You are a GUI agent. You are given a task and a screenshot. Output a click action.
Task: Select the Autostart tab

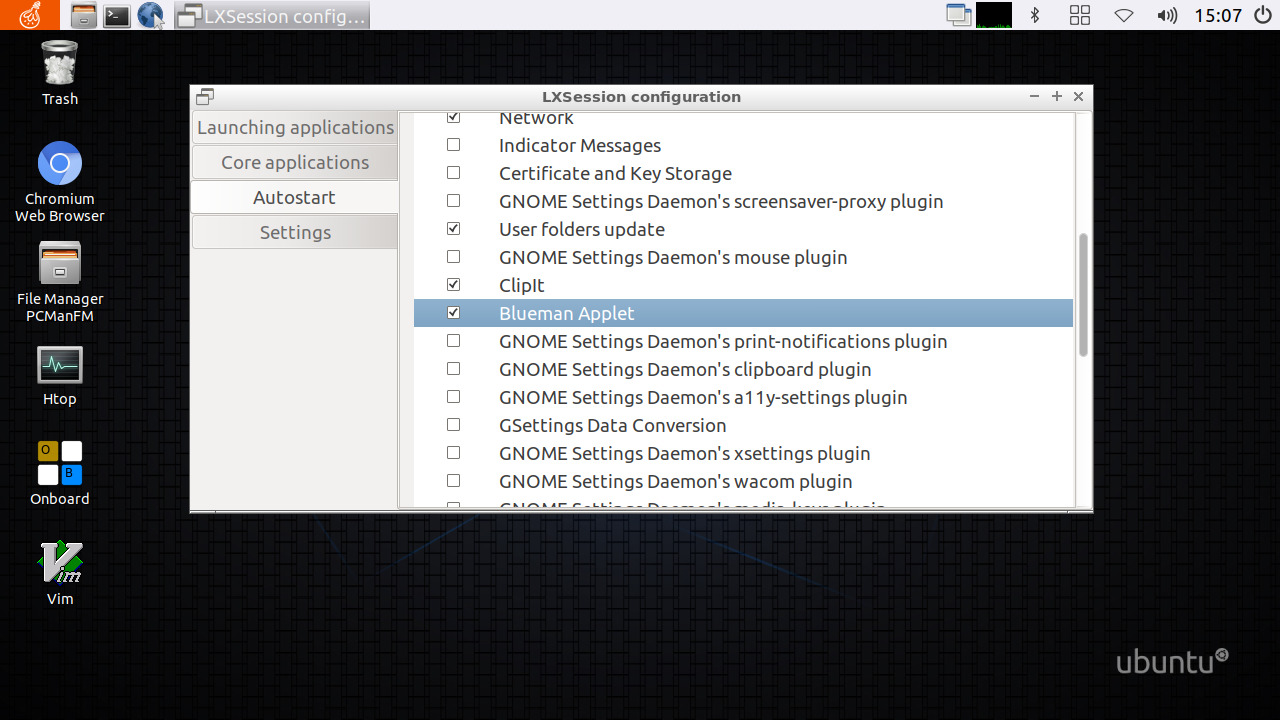[294, 197]
